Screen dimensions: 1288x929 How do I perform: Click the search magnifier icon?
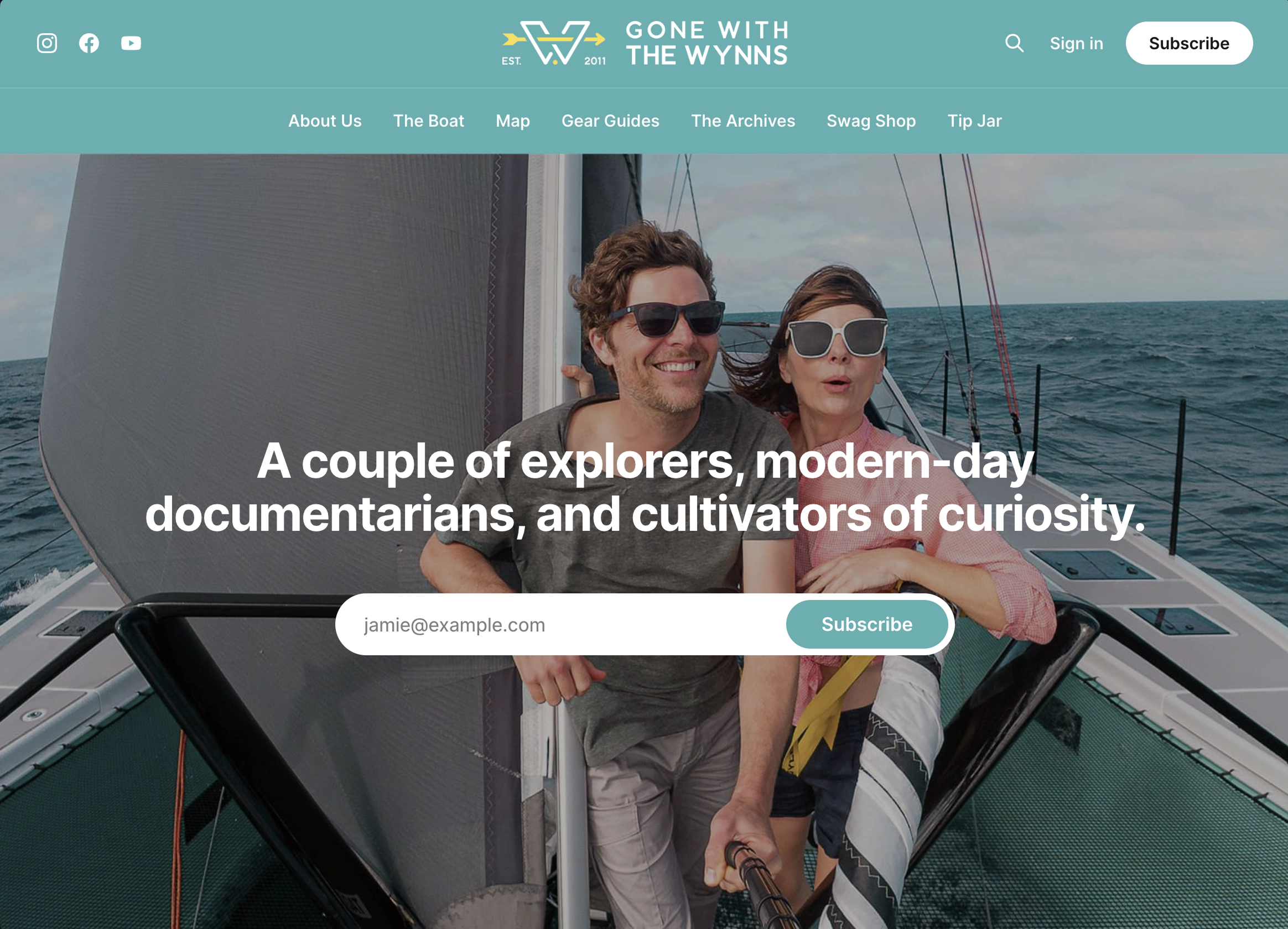pos(1014,43)
